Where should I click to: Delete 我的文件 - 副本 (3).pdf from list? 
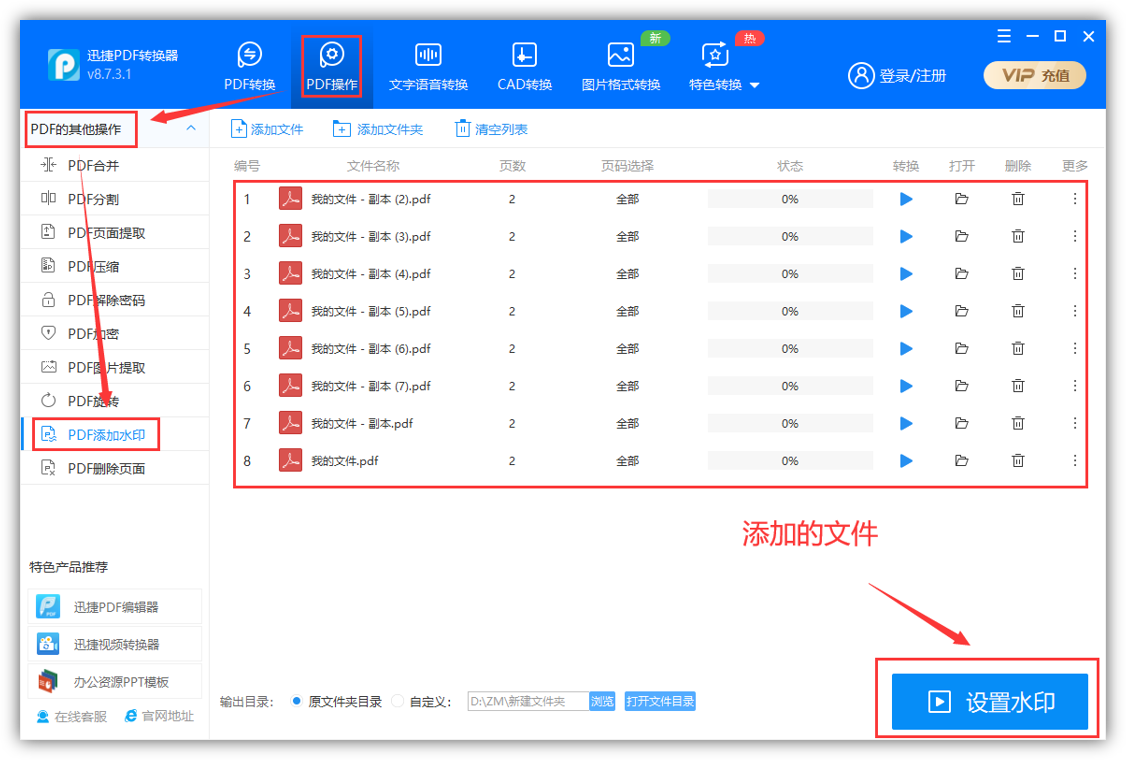[x=1018, y=236]
